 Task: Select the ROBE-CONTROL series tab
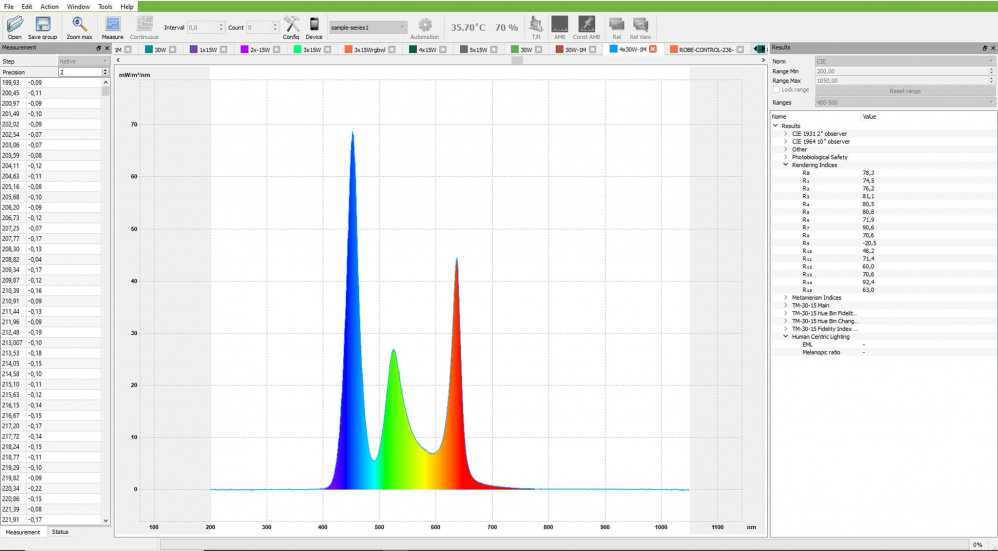pyautogui.click(x=706, y=49)
